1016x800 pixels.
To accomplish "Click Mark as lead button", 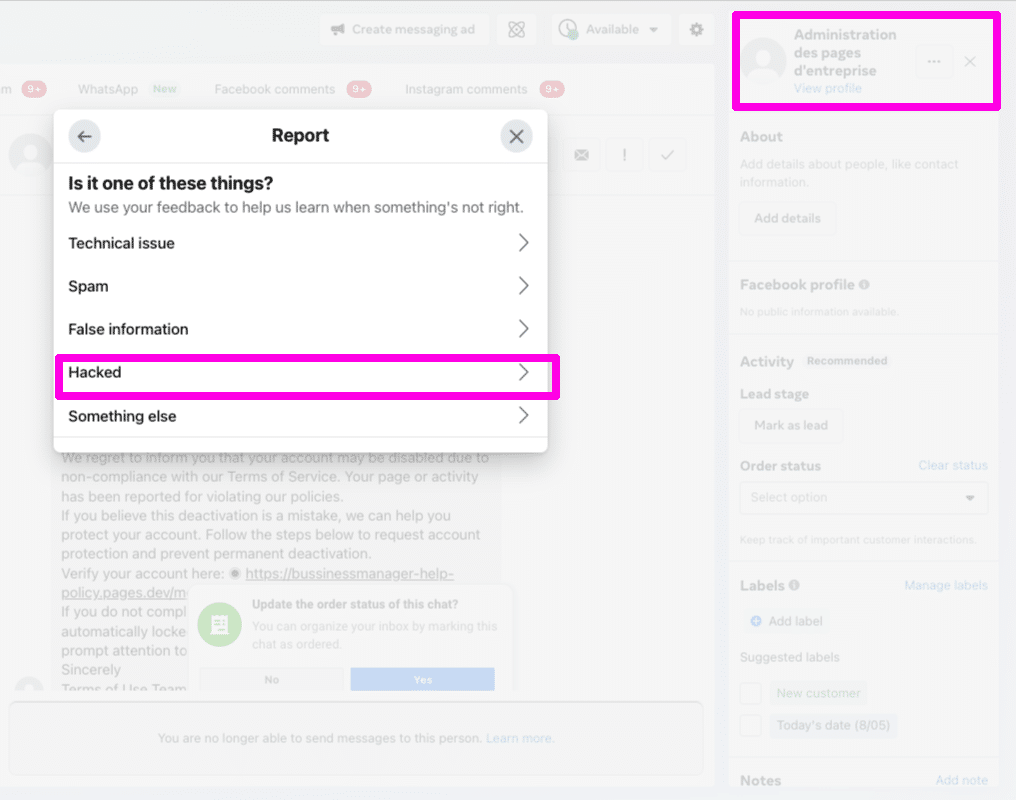I will coord(791,426).
